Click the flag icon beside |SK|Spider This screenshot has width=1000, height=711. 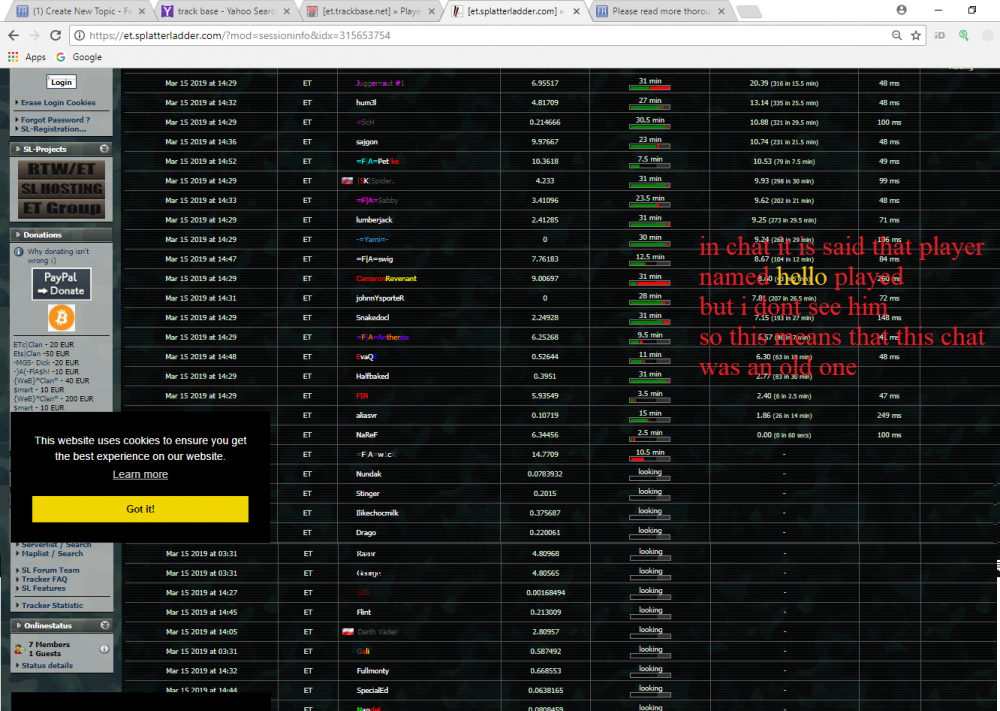click(x=348, y=181)
